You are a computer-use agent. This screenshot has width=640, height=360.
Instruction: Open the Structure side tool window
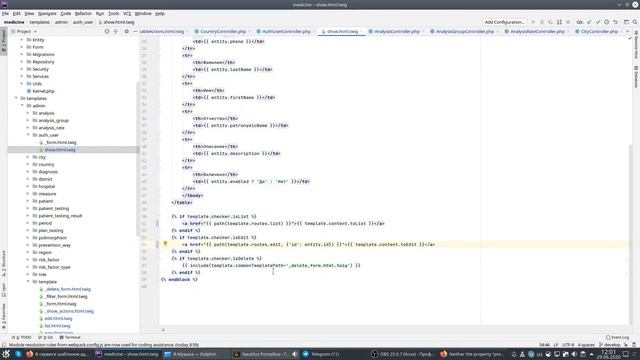(x=4, y=264)
